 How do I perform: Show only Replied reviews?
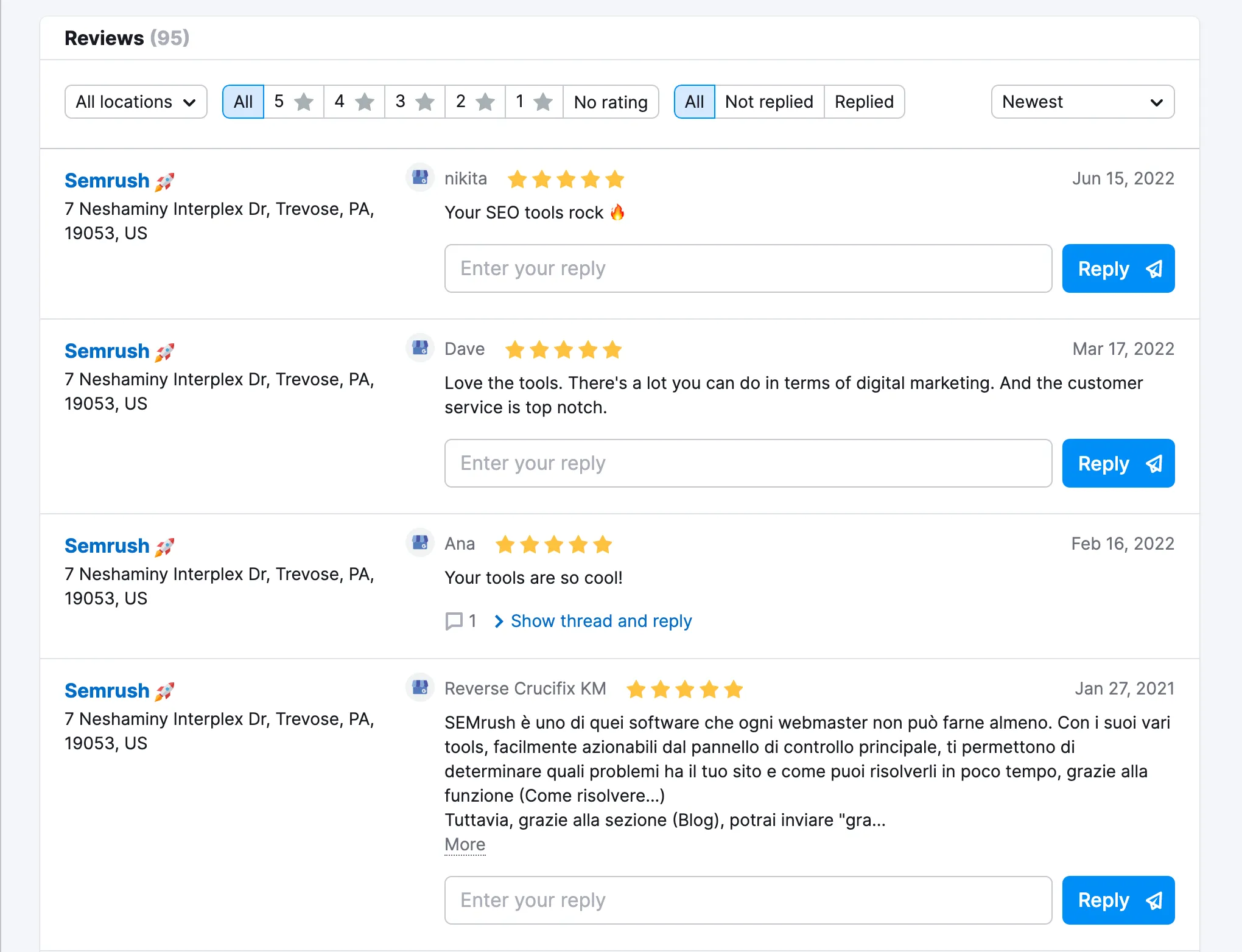[x=865, y=102]
